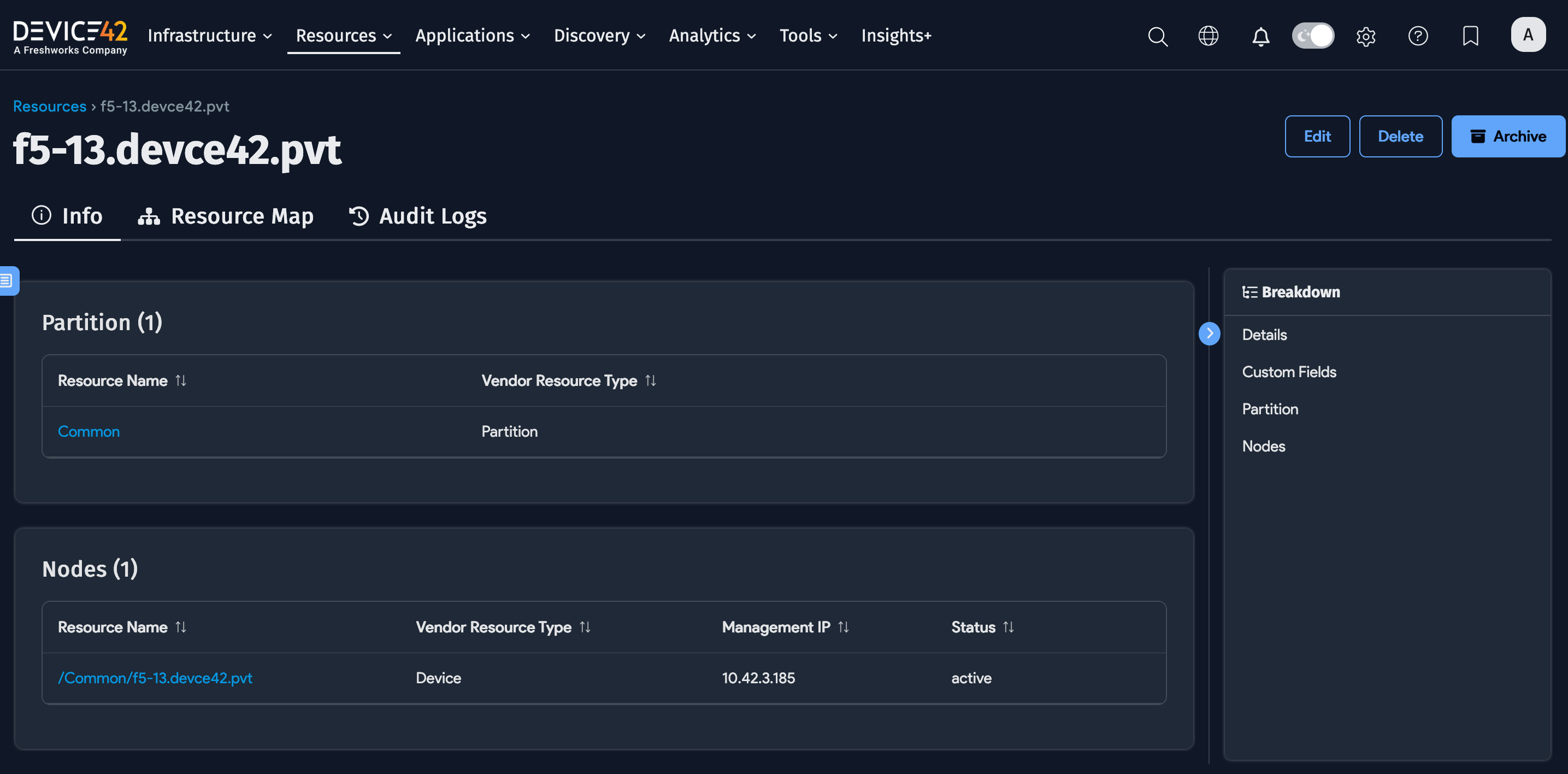The height and width of the screenshot is (774, 1568).
Task: Open the settings gear
Action: (x=1366, y=37)
